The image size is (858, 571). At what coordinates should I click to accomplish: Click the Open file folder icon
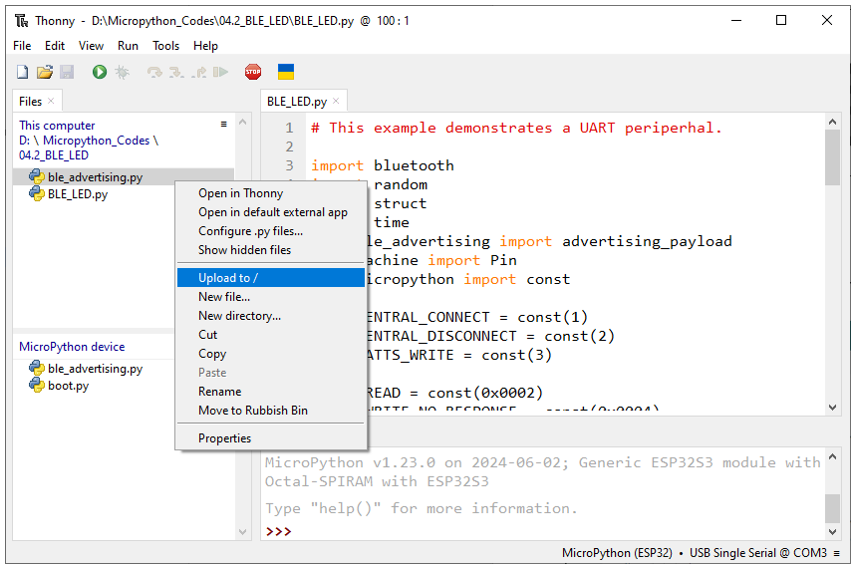pos(44,72)
